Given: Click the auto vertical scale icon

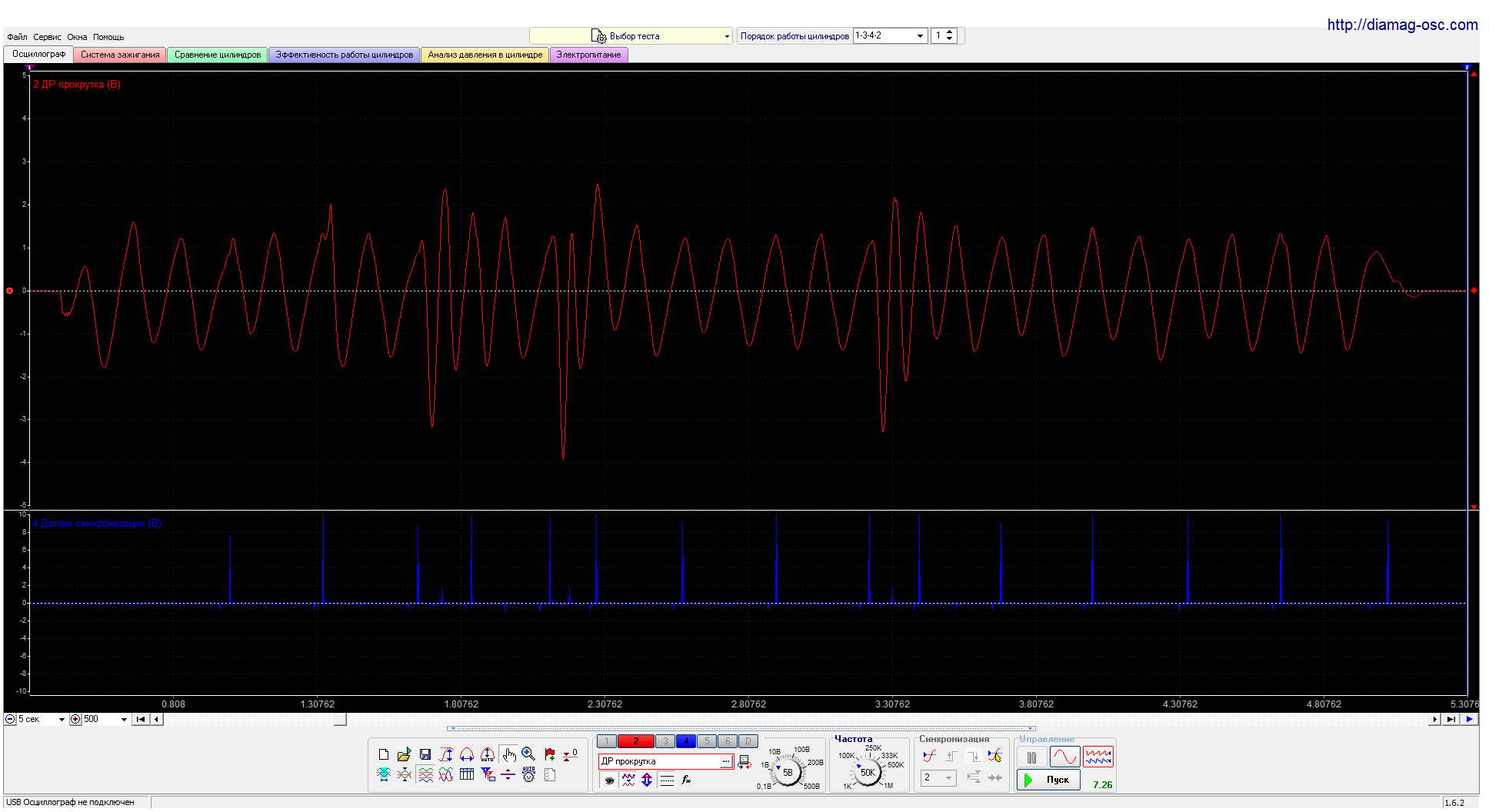Looking at the screenshot, I should coord(488,755).
